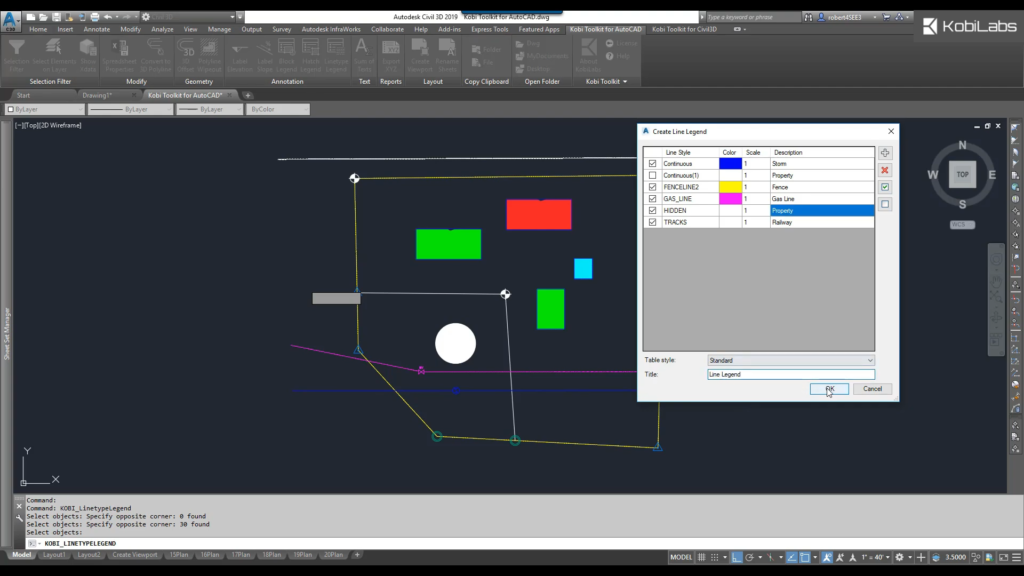Click the check all rows icon
Screen dimensions: 1024x576
tap(885, 187)
